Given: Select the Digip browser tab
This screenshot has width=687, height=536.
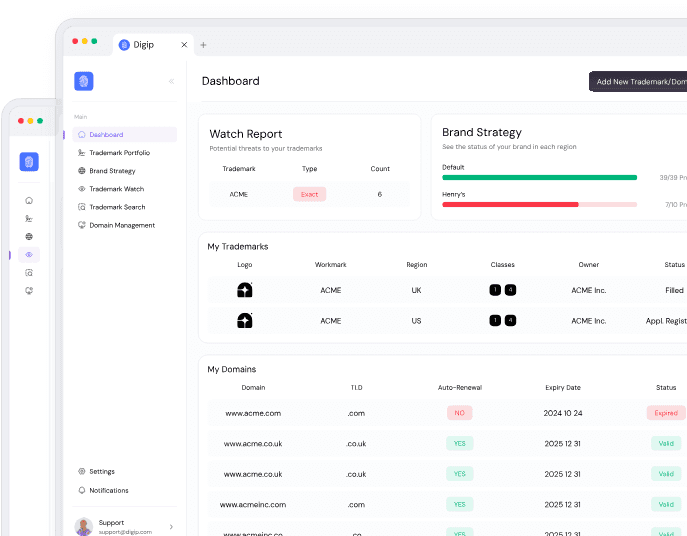Looking at the screenshot, I should pyautogui.click(x=153, y=45).
